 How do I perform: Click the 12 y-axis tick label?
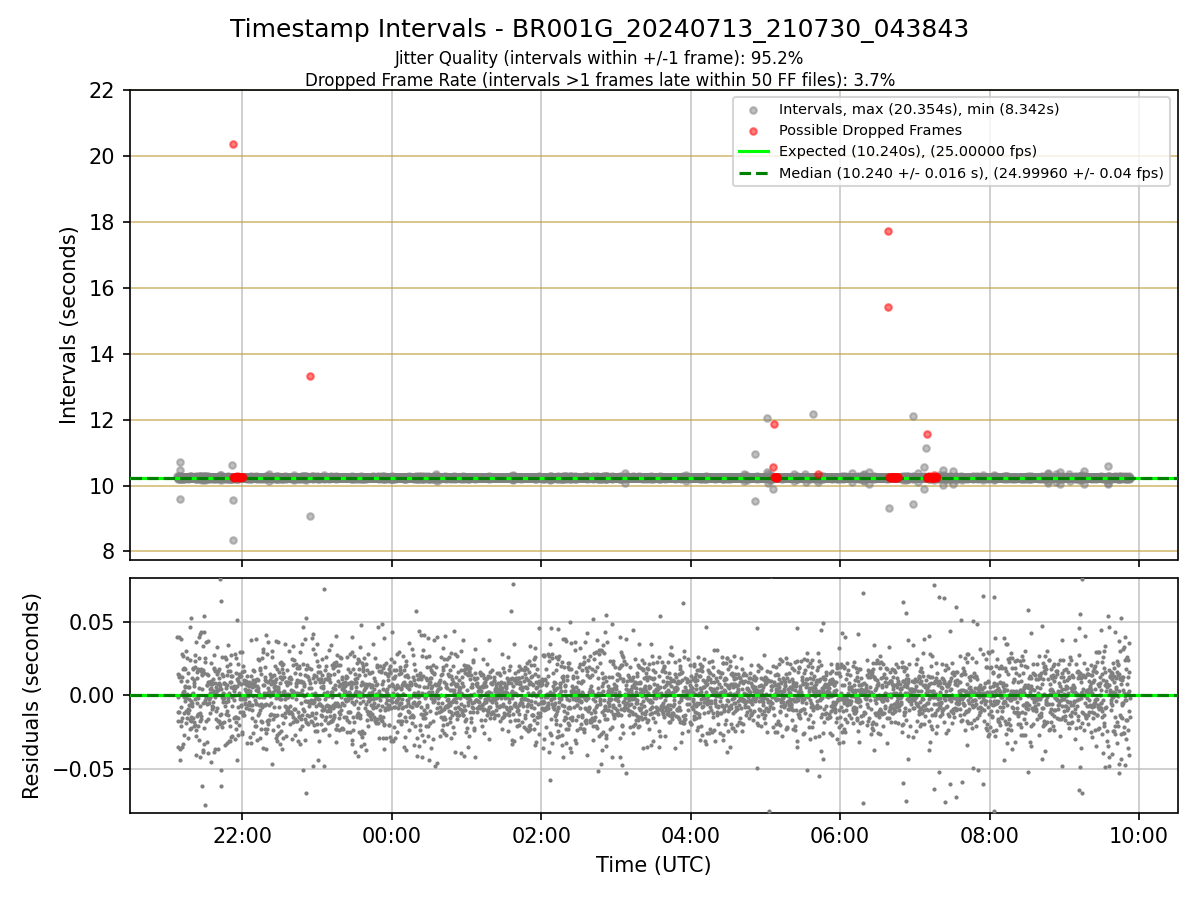coord(103,421)
